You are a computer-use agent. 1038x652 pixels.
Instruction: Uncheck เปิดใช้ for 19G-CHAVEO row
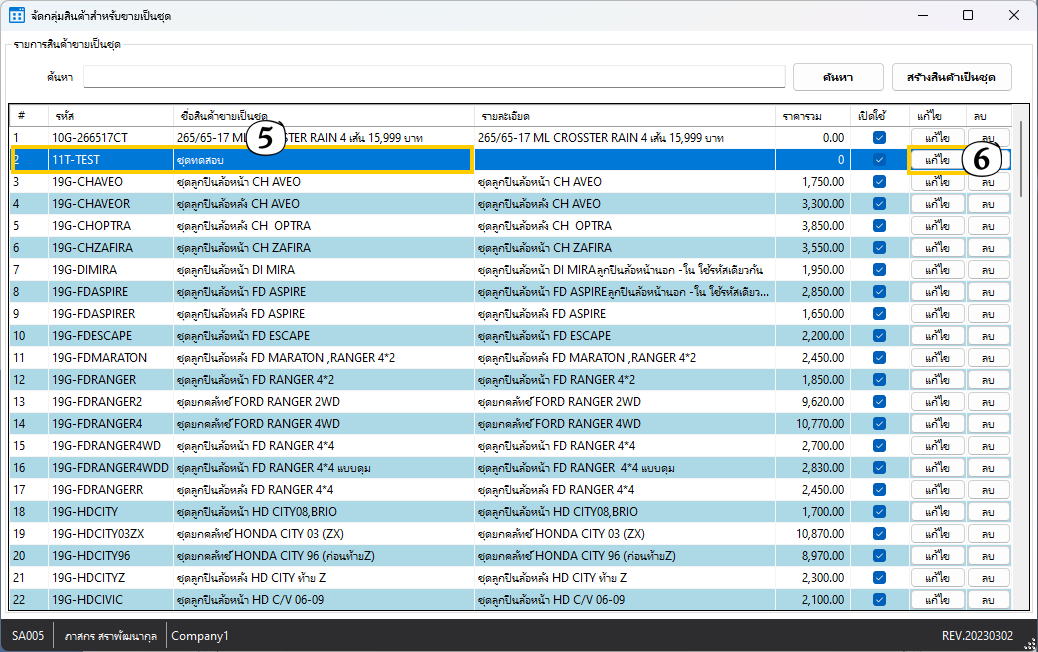click(x=879, y=182)
